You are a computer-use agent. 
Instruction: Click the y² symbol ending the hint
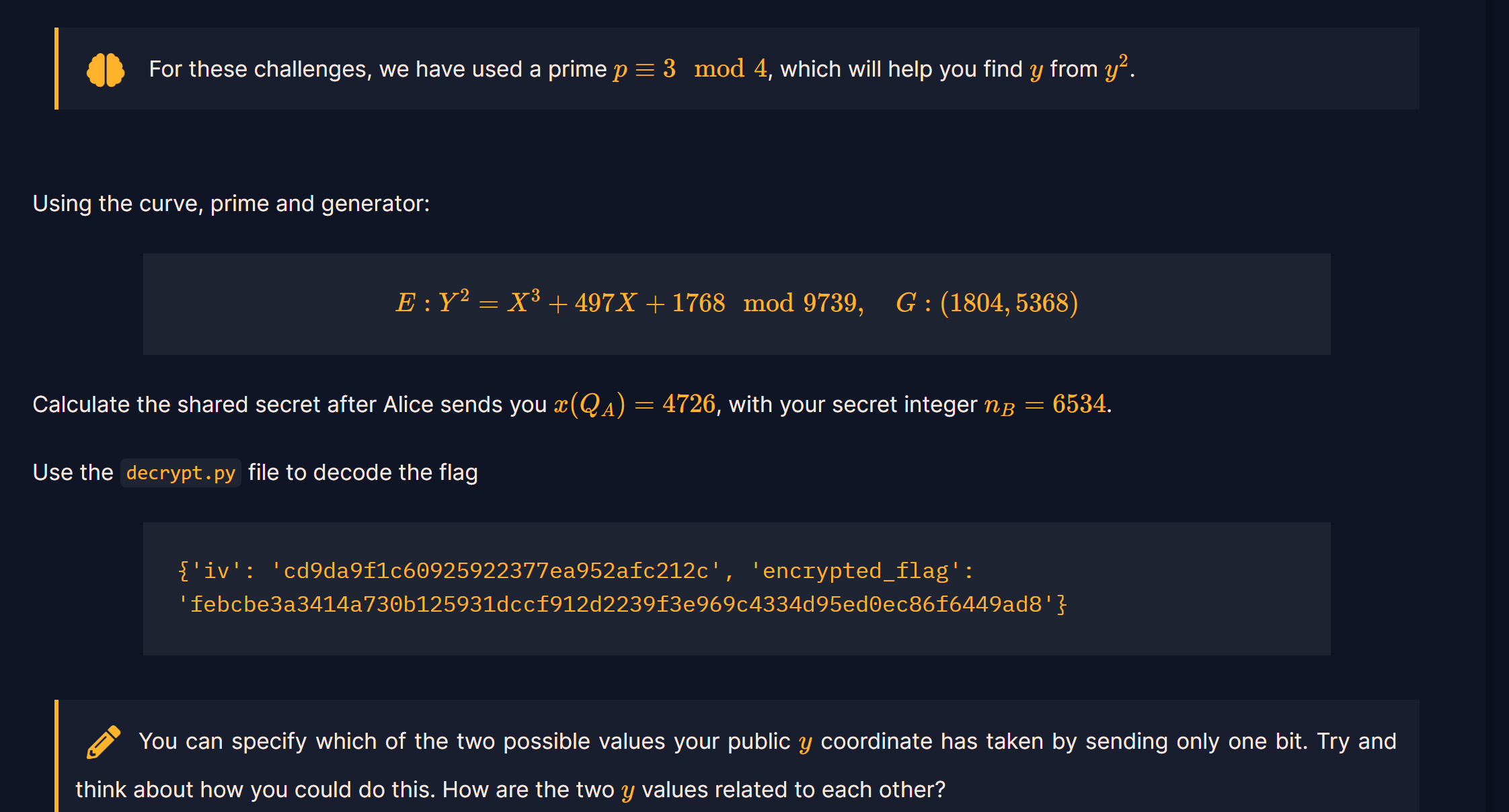tap(1116, 68)
